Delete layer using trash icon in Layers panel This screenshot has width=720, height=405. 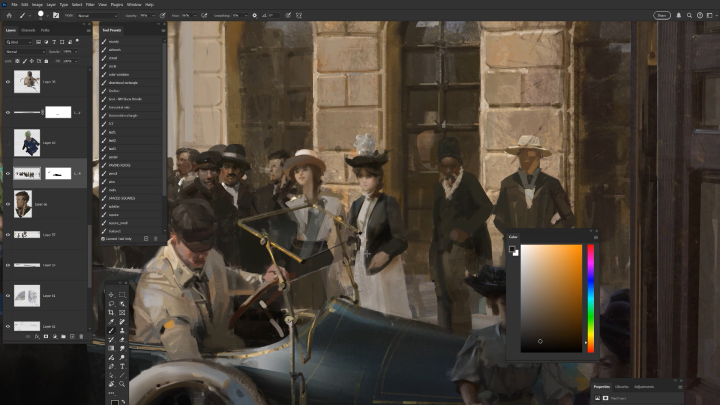pos(81,337)
